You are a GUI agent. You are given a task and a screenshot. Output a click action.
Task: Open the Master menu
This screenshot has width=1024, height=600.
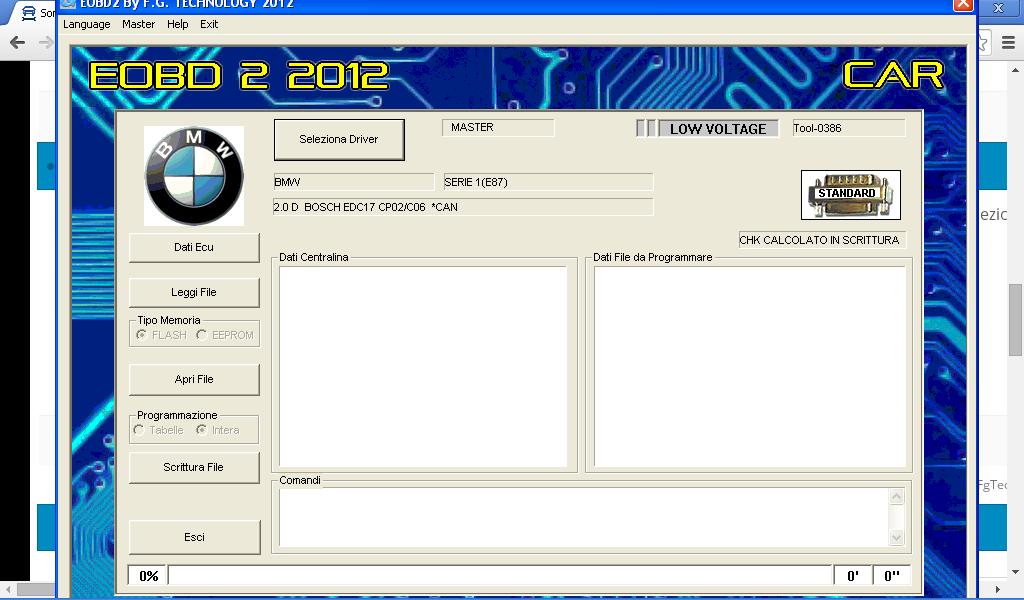tap(138, 24)
